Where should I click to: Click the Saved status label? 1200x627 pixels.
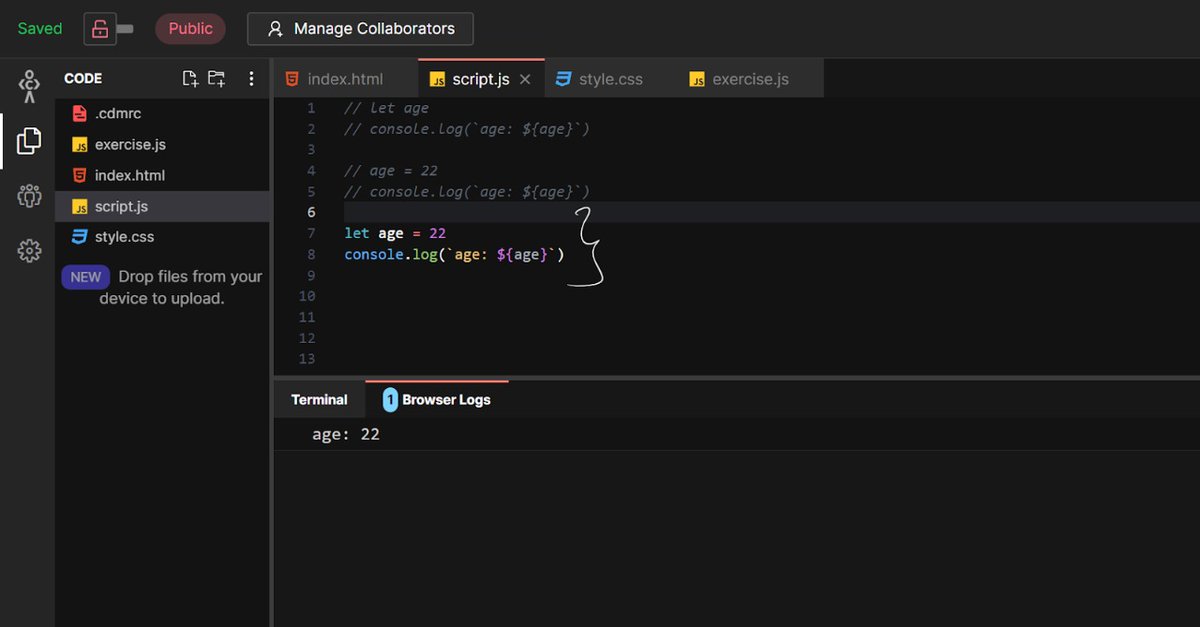point(39,28)
